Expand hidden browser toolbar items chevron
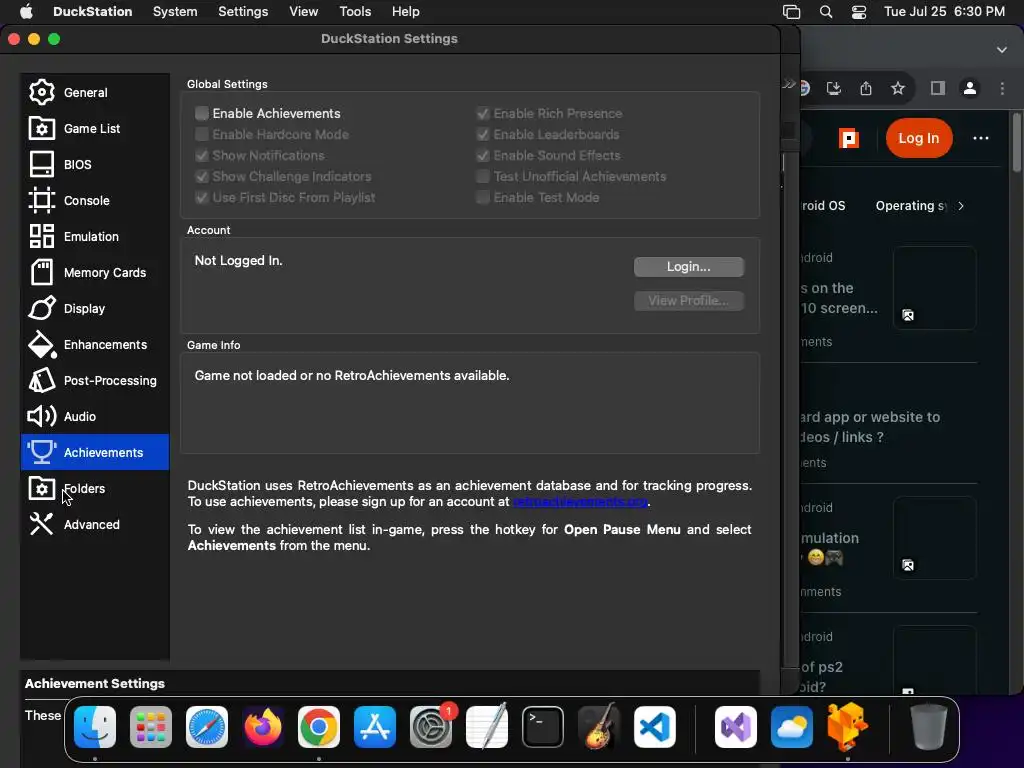The height and width of the screenshot is (768, 1024). (x=789, y=84)
